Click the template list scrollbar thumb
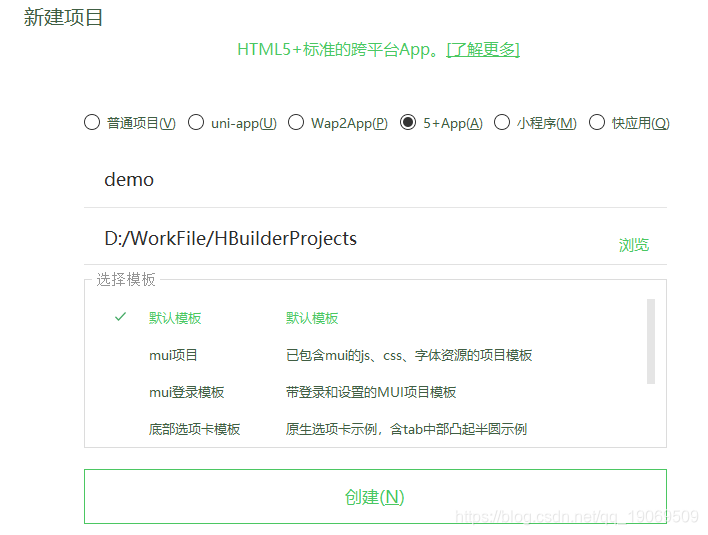Screen dimensions: 708x535 point(651,341)
